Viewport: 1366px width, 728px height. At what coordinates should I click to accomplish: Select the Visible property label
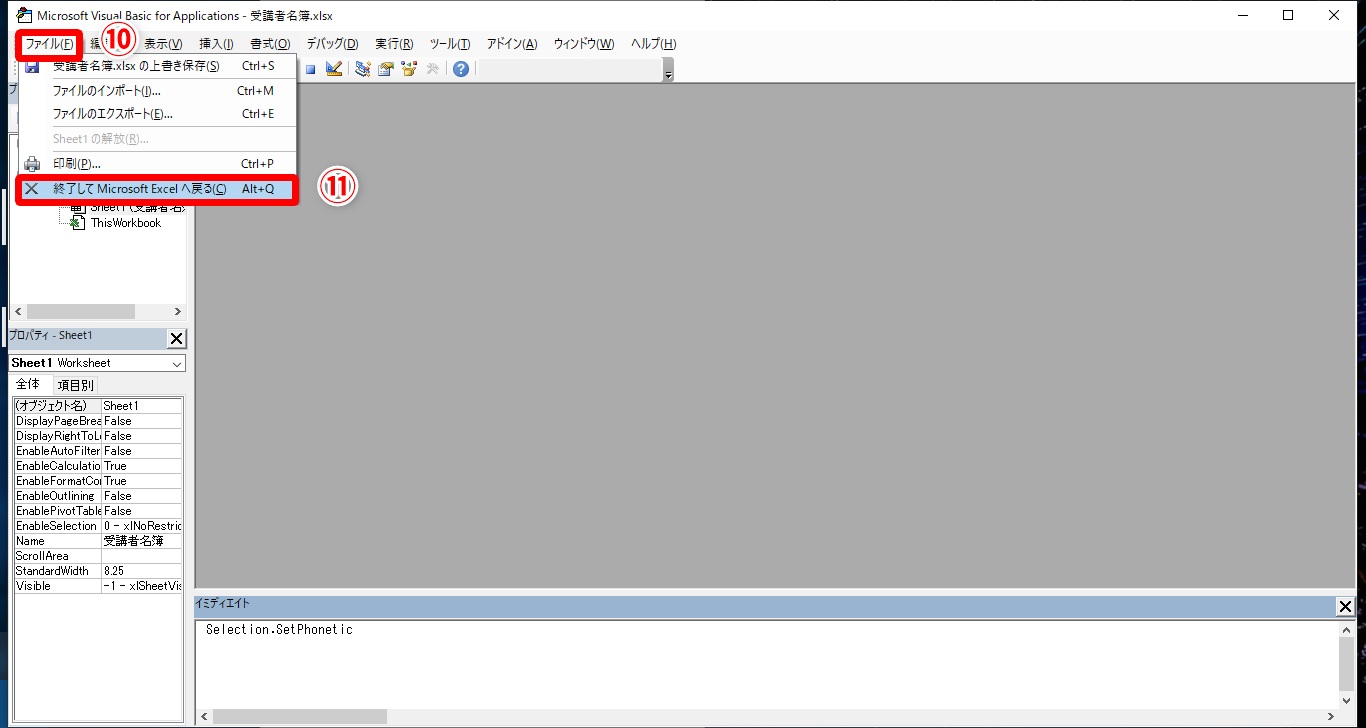click(57, 586)
